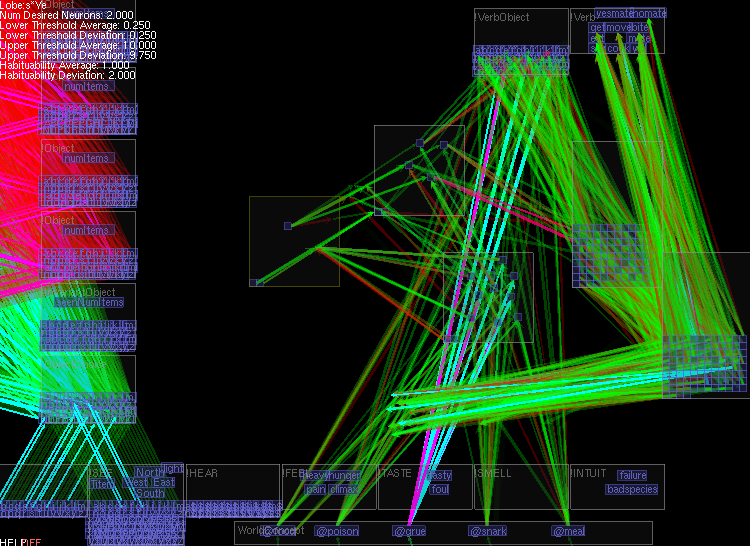Click the North neuron in SEE lobe
Screen dimensions: 750x546
tap(148, 472)
